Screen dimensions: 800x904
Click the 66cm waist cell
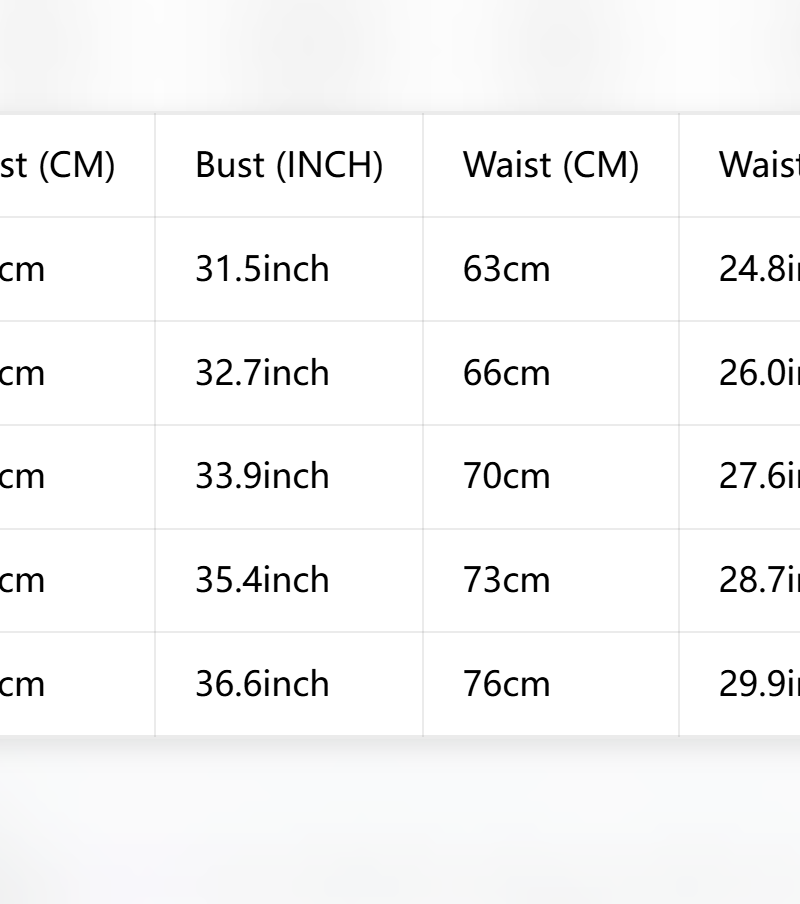click(x=551, y=373)
